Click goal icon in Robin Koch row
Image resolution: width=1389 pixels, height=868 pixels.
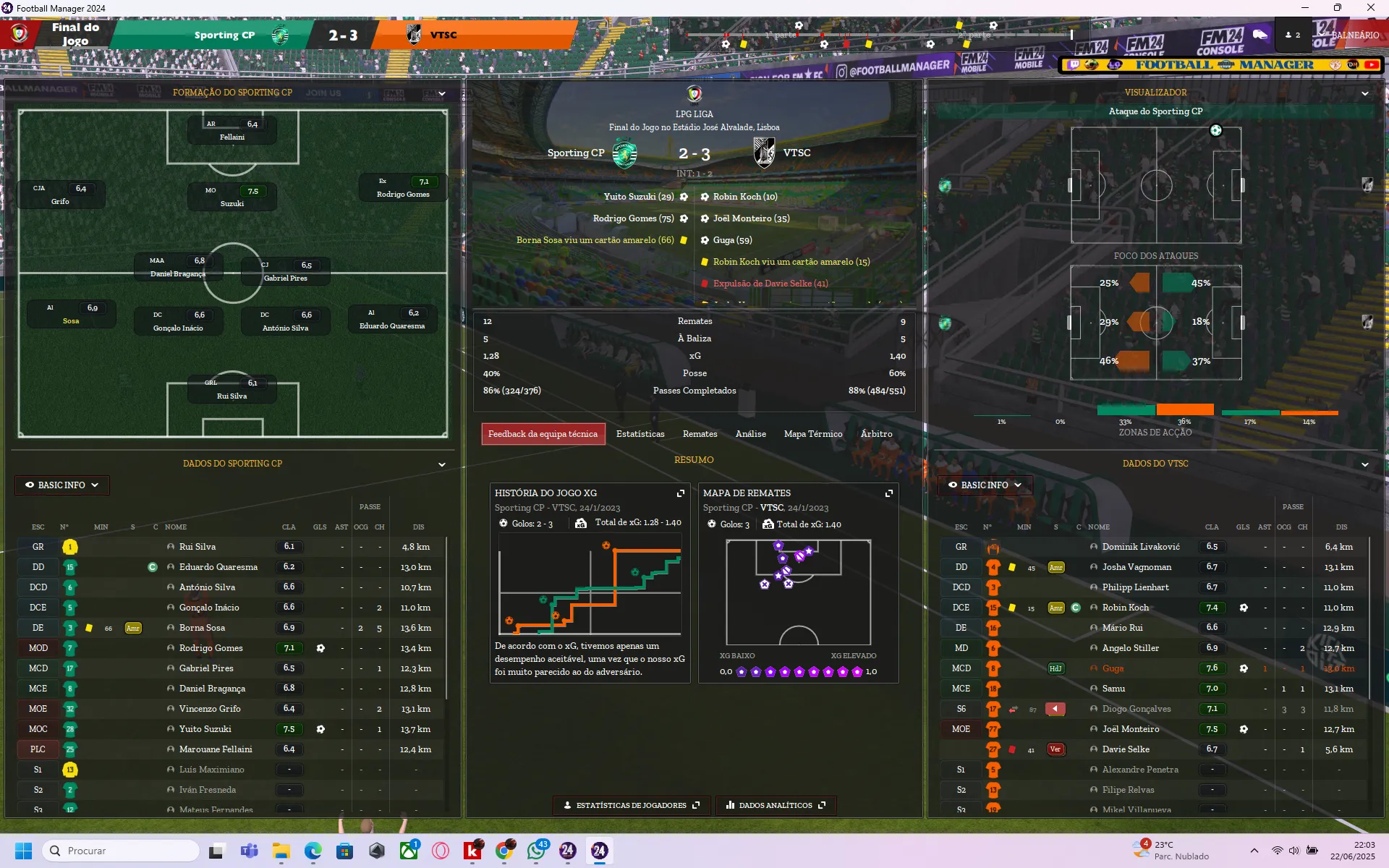point(1244,608)
